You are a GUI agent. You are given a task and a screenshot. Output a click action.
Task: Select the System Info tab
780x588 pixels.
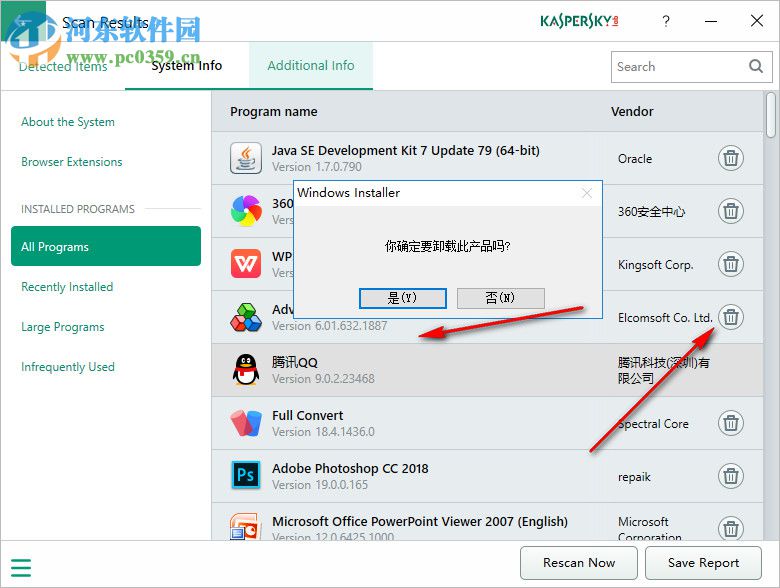(x=187, y=66)
